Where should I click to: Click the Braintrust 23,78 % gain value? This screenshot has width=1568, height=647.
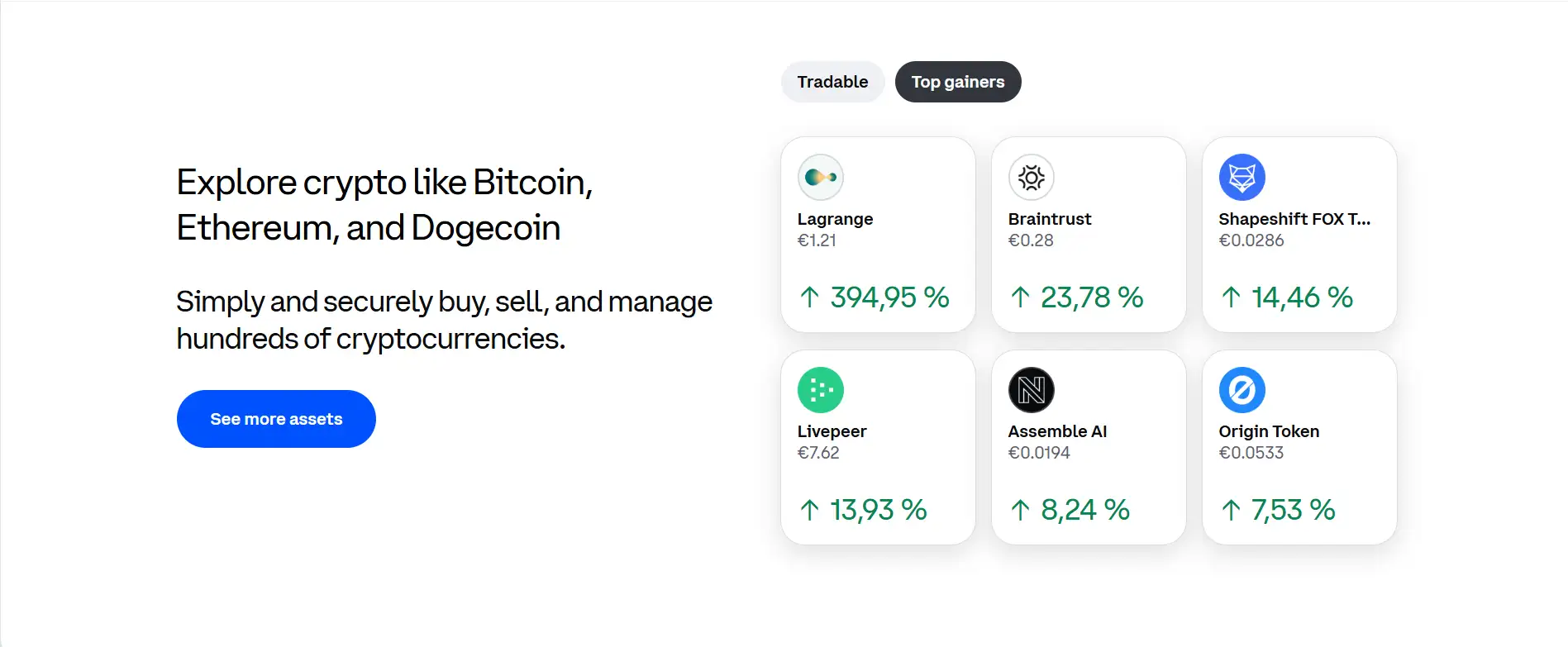tap(1091, 297)
